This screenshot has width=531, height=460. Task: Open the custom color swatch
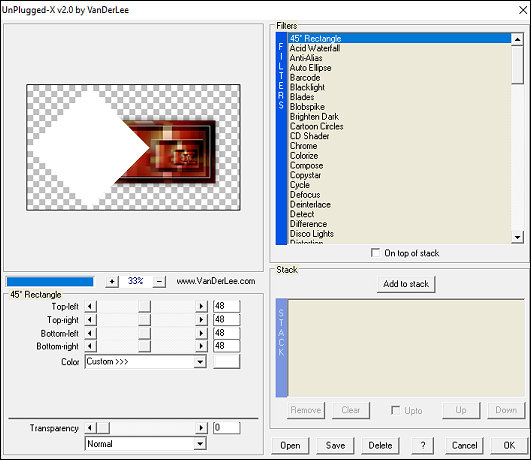coord(227,362)
